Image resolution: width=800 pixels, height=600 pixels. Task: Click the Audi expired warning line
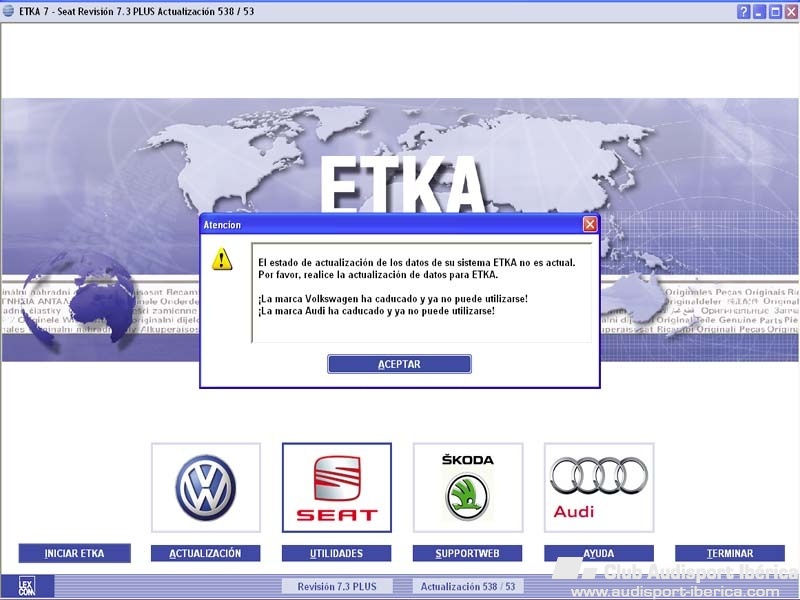pos(377,311)
